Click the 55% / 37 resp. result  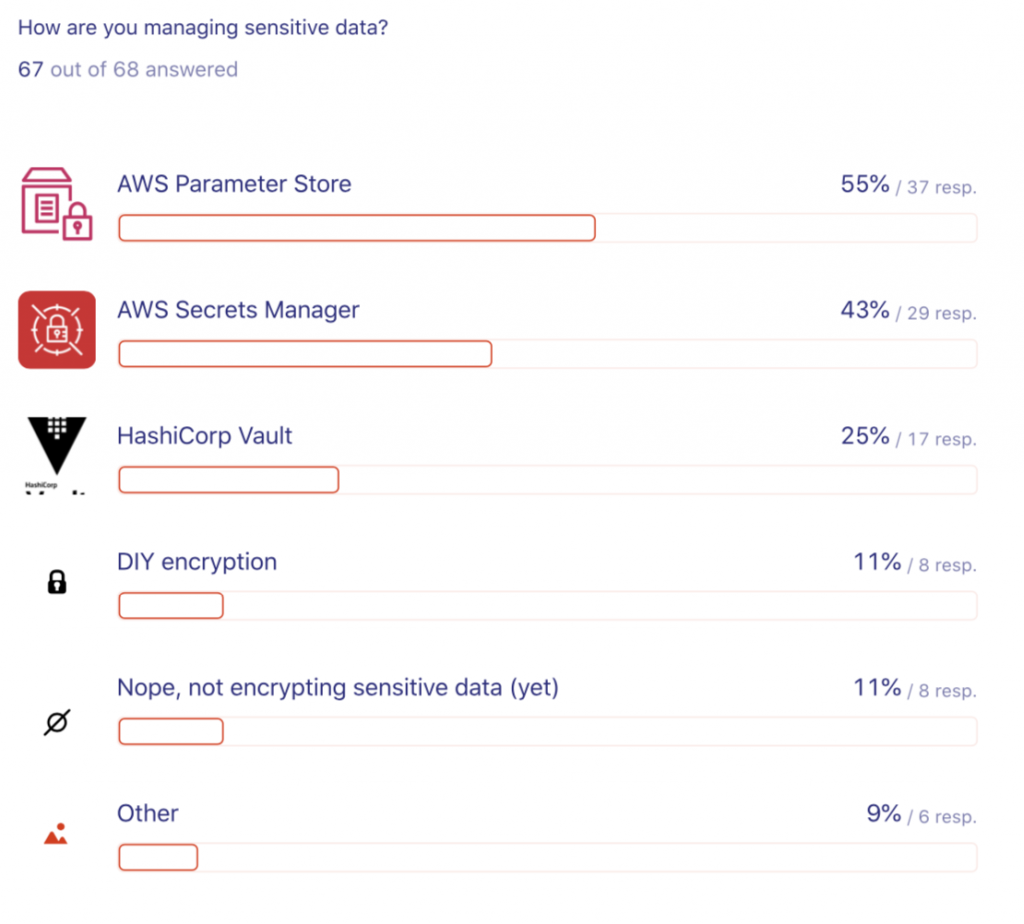(x=908, y=185)
